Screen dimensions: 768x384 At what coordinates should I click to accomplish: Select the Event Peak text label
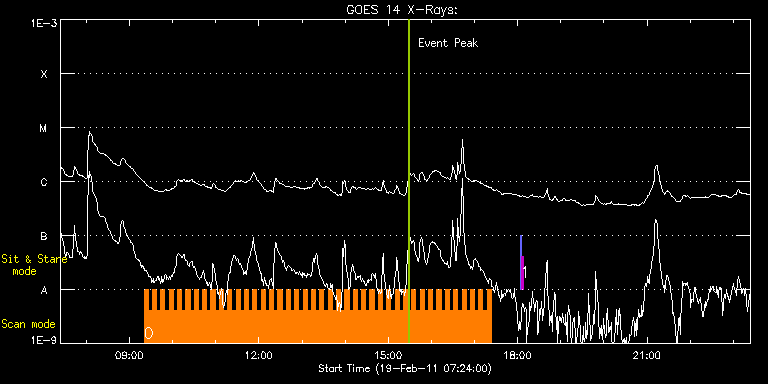coord(448,43)
